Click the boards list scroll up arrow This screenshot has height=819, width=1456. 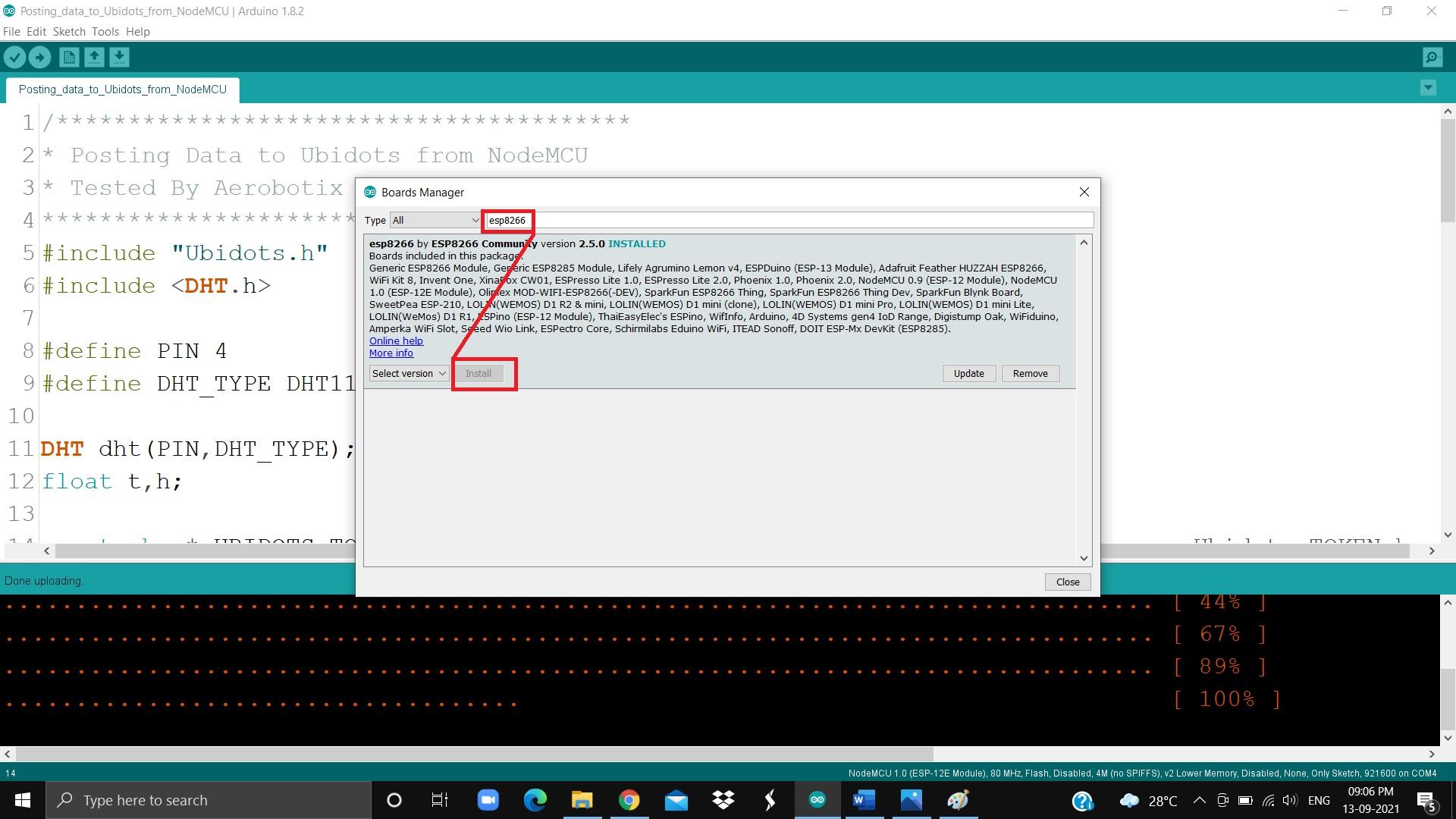[x=1084, y=243]
